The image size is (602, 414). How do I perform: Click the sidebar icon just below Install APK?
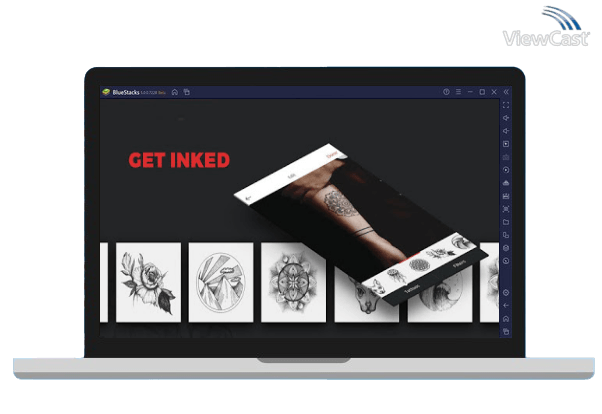506,196
